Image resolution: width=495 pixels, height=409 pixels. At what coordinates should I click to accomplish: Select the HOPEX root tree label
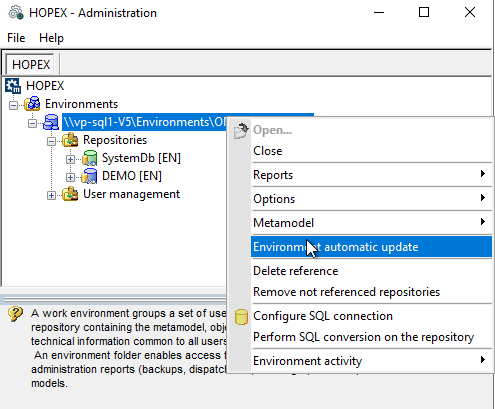(x=45, y=86)
